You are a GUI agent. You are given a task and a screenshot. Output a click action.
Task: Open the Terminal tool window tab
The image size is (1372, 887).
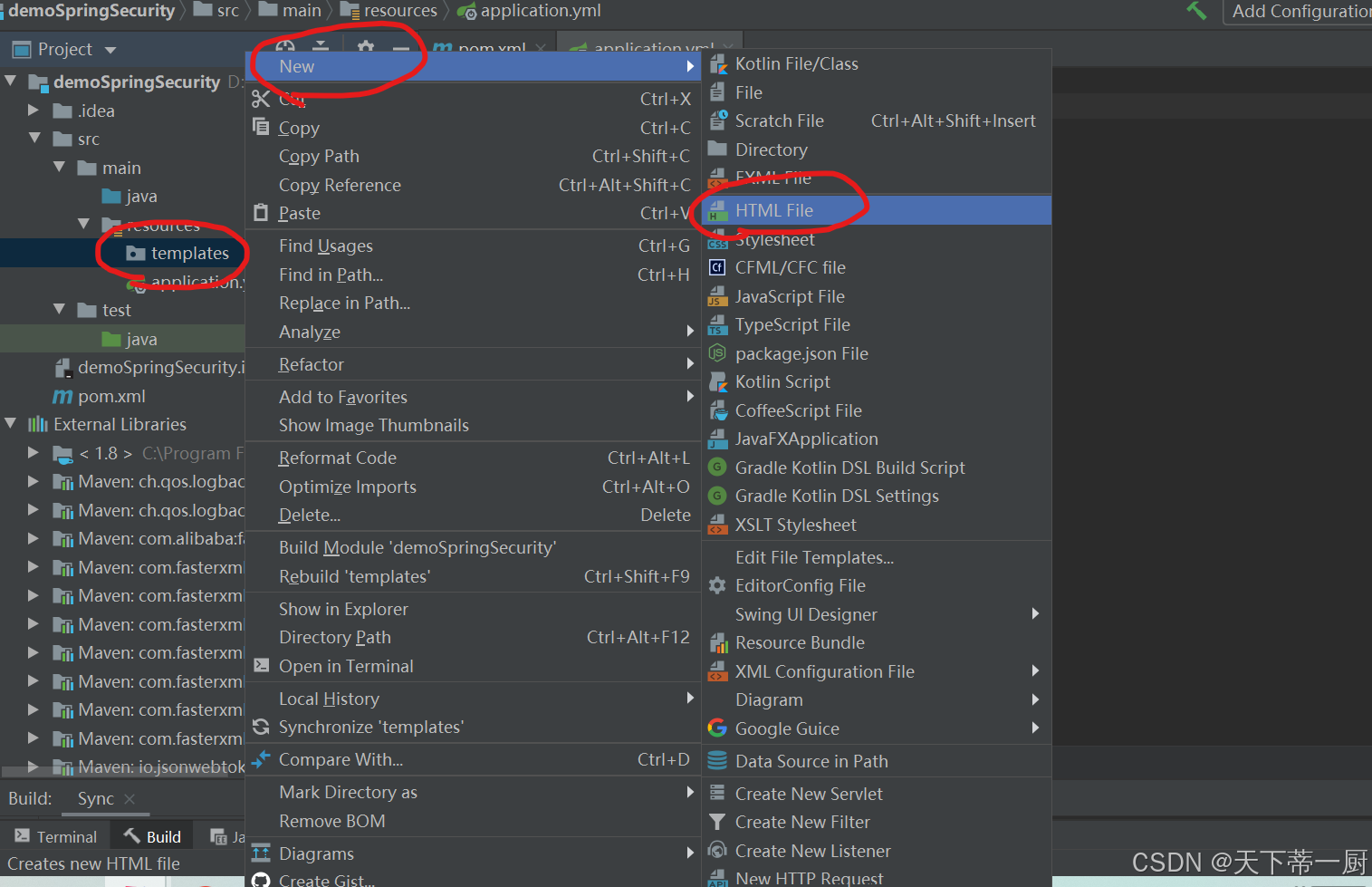(x=55, y=836)
